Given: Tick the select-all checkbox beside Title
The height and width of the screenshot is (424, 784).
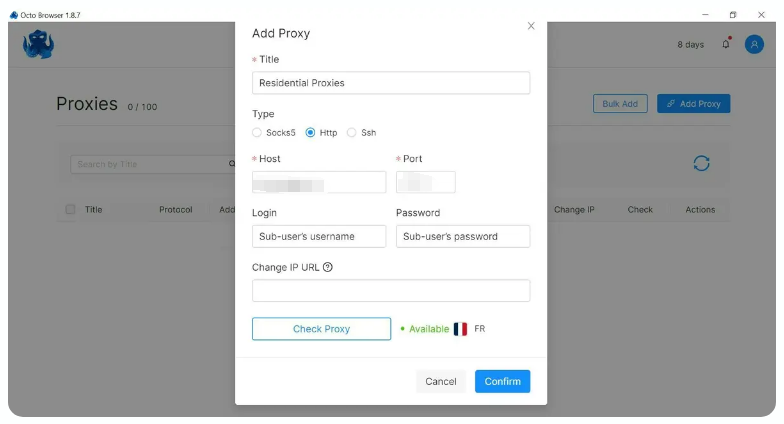Looking at the screenshot, I should pos(70,210).
